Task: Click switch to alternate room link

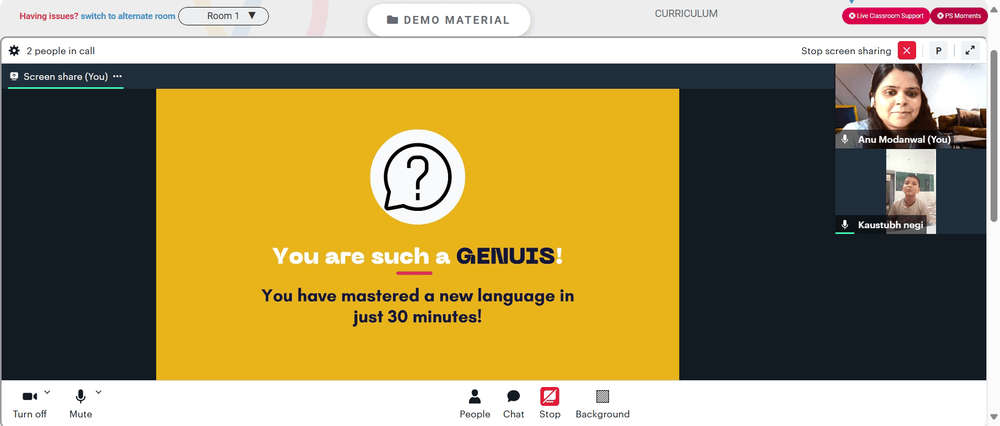Action: 128,16
